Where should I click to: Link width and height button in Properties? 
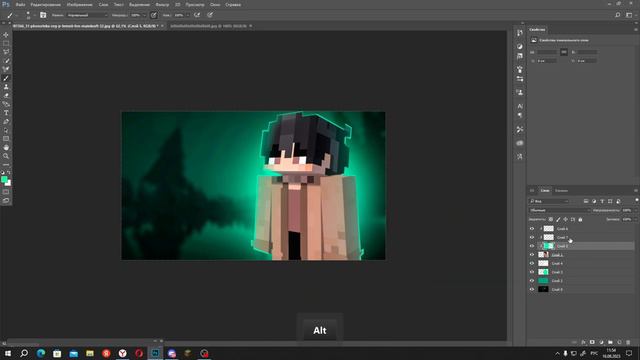tap(564, 52)
